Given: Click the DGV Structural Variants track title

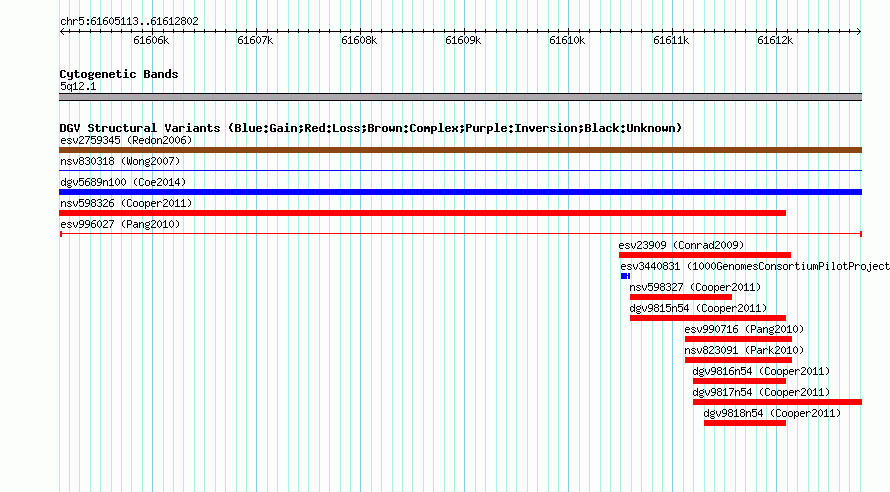Looking at the screenshot, I should coord(371,128).
